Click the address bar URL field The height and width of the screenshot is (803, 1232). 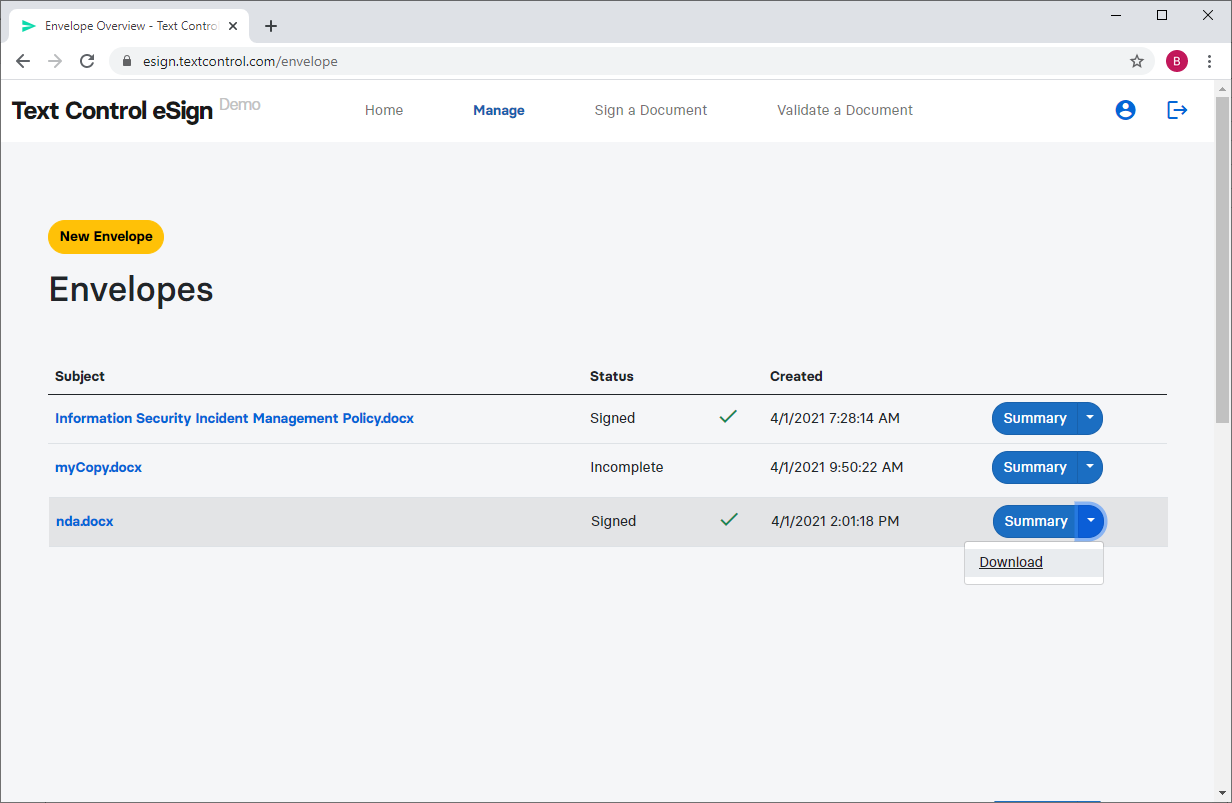coord(630,61)
